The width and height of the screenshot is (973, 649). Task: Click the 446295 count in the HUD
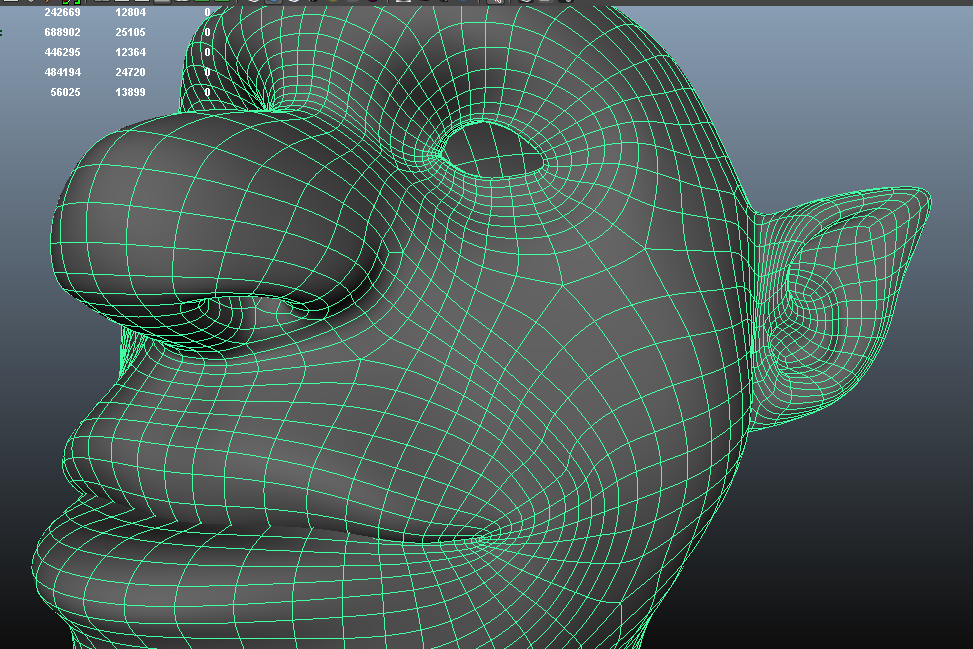tap(63, 52)
